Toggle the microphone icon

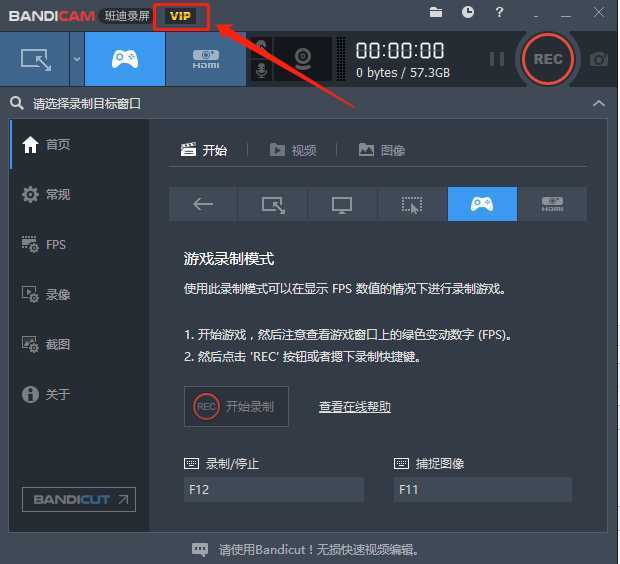tap(261, 70)
